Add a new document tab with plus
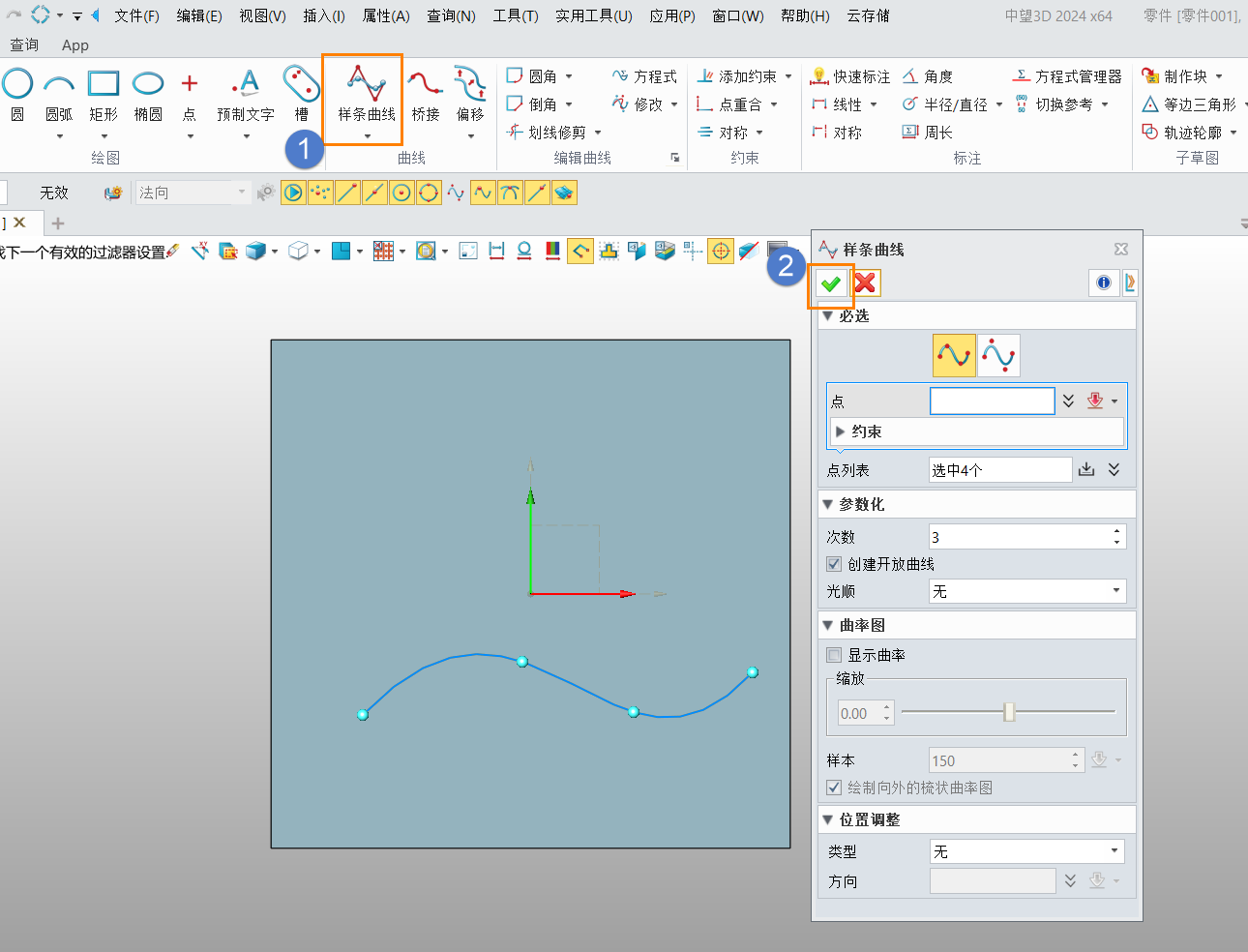Screen dimensions: 1248x952 (x=58, y=223)
